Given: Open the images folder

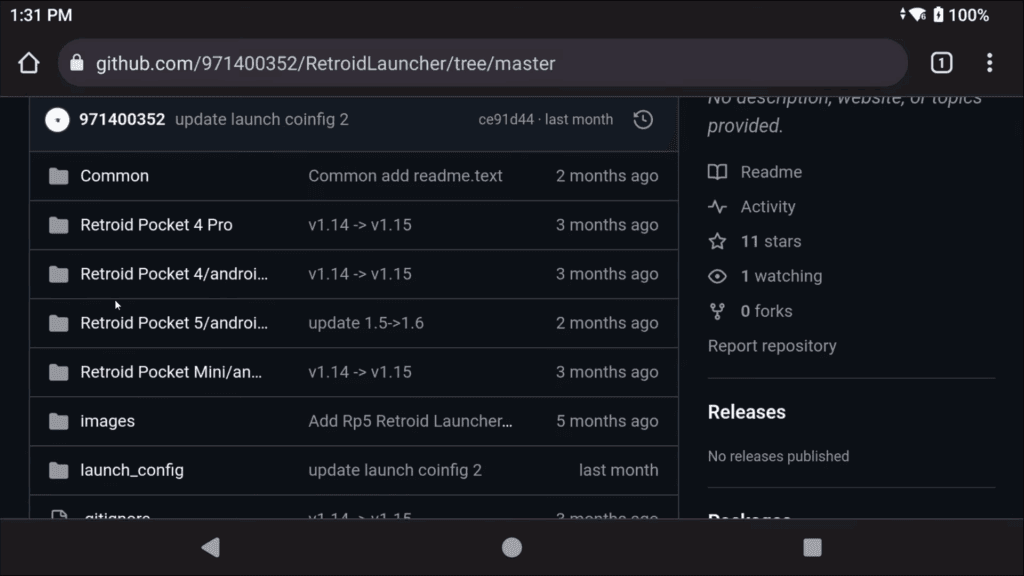Looking at the screenshot, I should pyautogui.click(x=108, y=421).
